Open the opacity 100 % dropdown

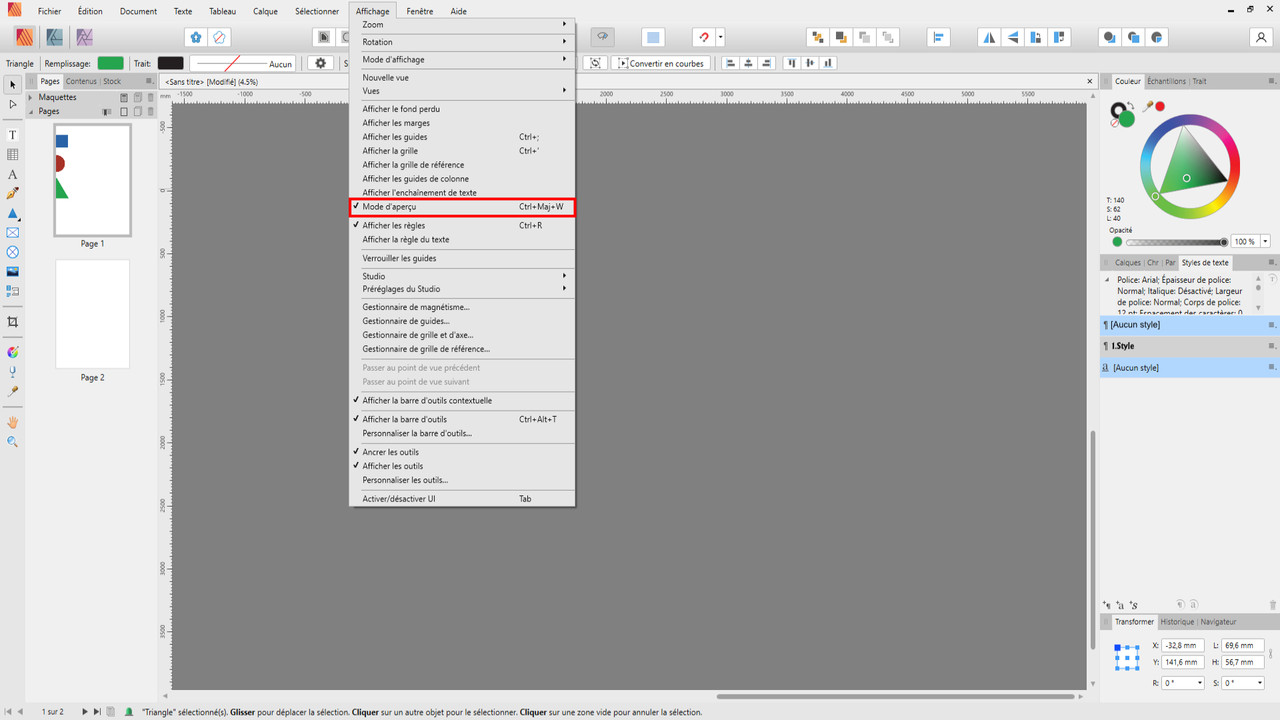pyautogui.click(x=1265, y=242)
